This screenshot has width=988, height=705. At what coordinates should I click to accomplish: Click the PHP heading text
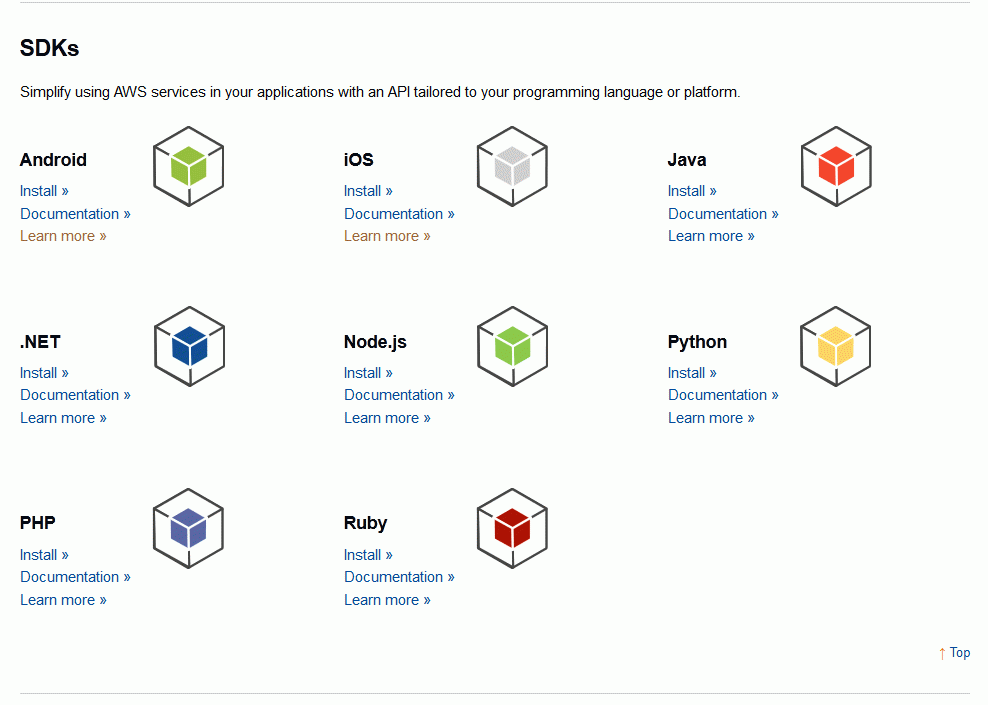37,523
